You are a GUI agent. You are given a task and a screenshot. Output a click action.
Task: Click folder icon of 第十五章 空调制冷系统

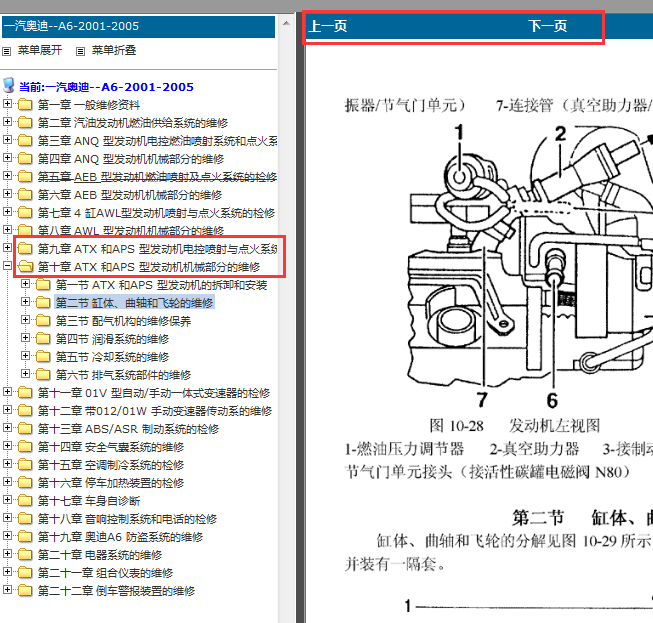tap(25, 464)
